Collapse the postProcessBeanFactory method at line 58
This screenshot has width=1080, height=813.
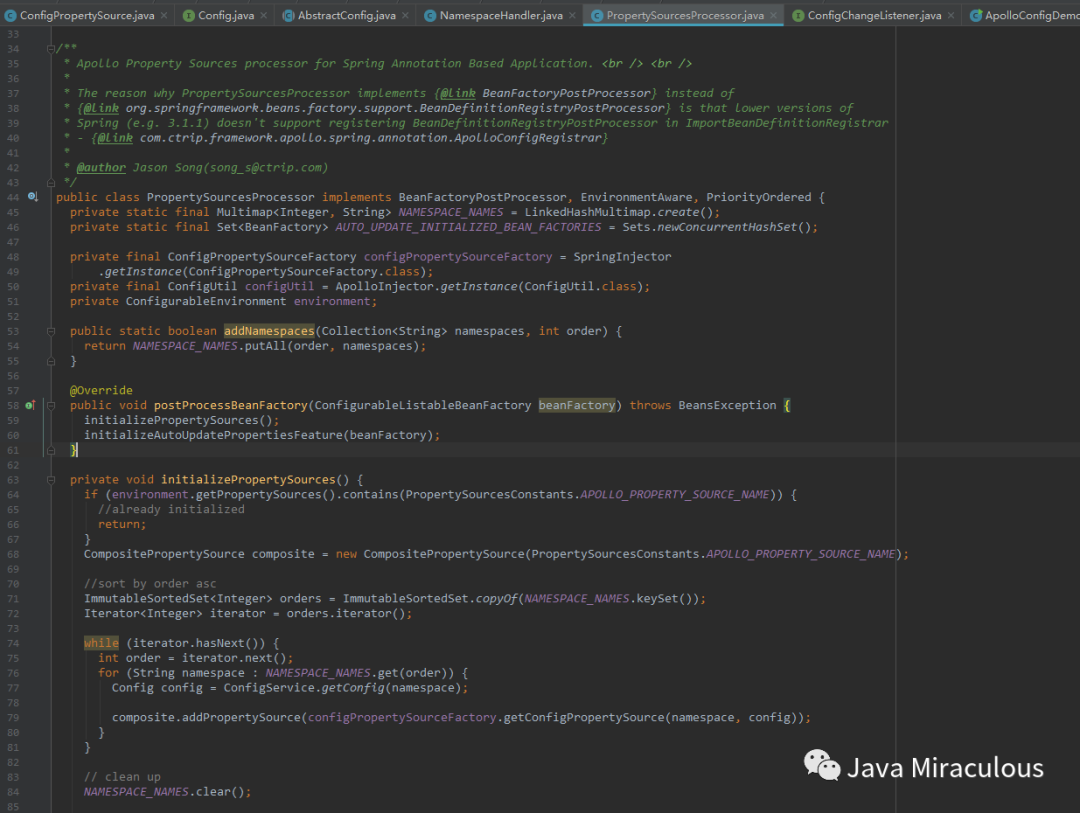(50, 406)
